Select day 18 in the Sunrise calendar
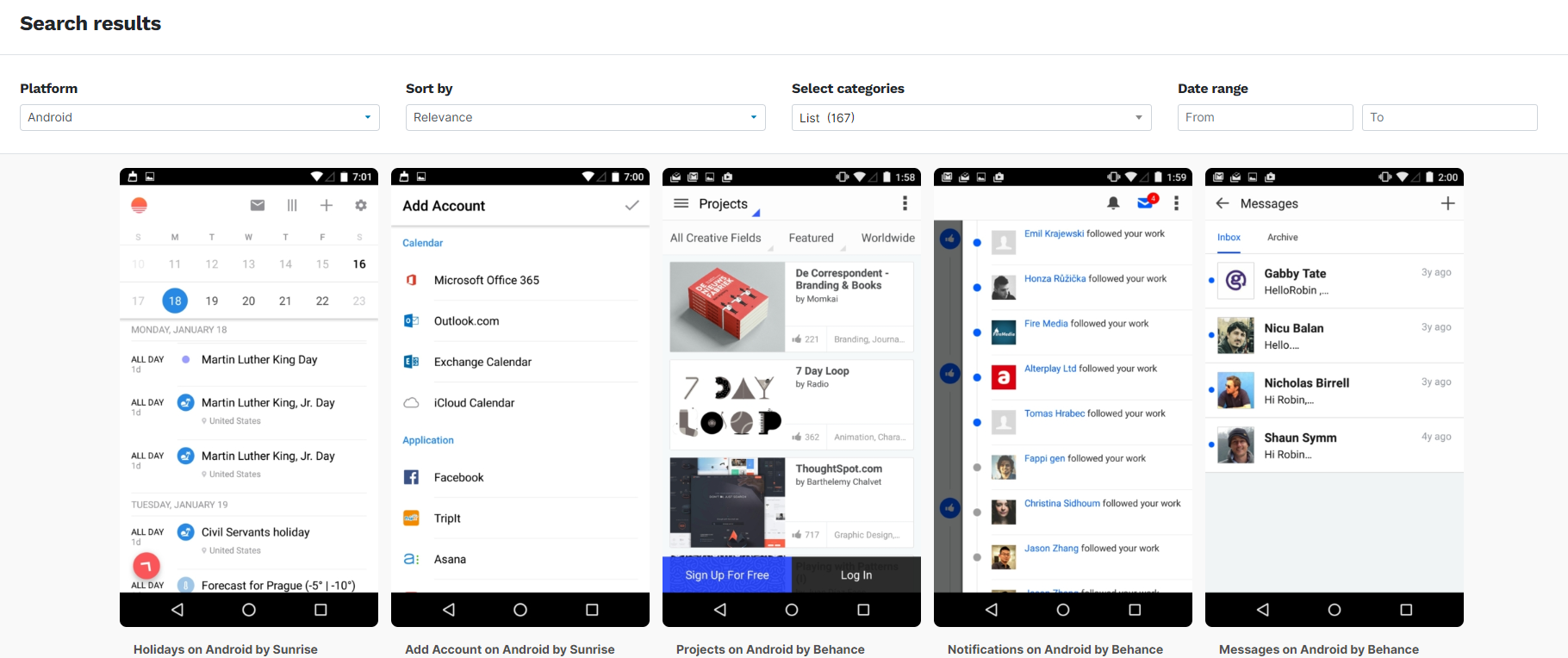This screenshot has width=1568, height=658. point(175,301)
